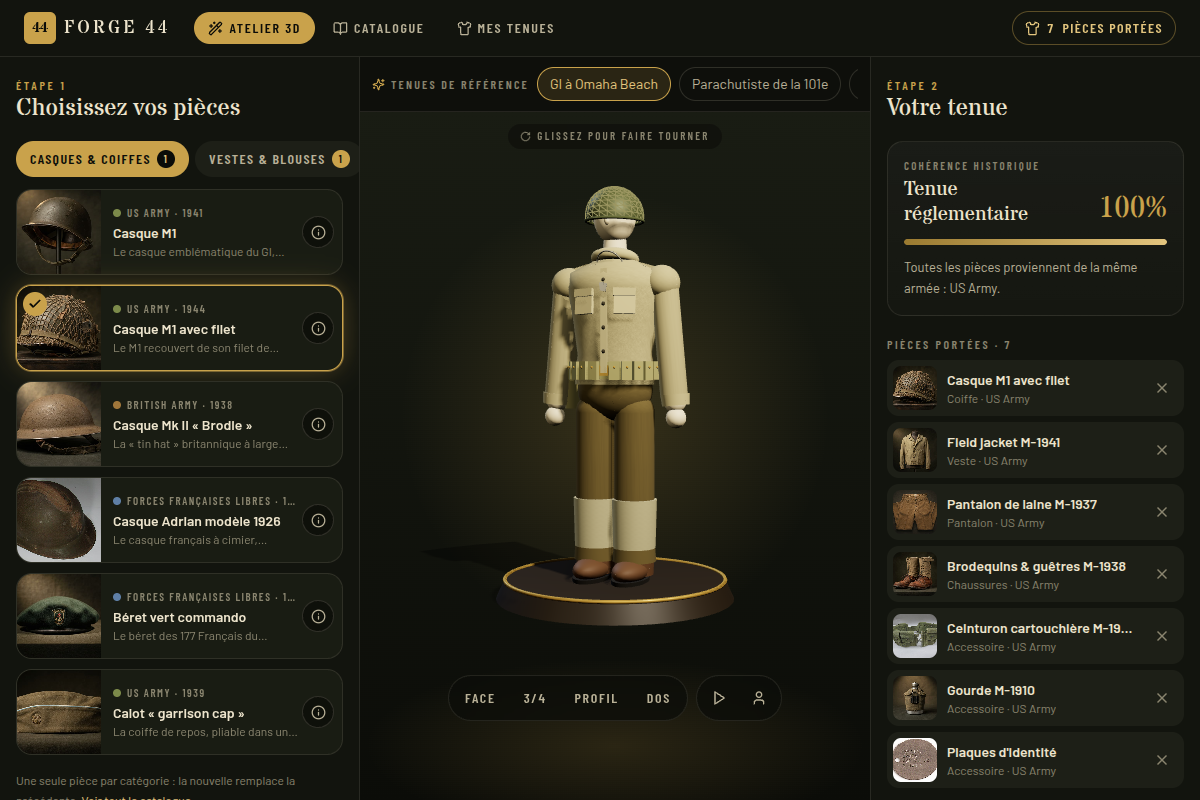Click the worn Casque M1 avec filet thumbnail

click(x=915, y=388)
